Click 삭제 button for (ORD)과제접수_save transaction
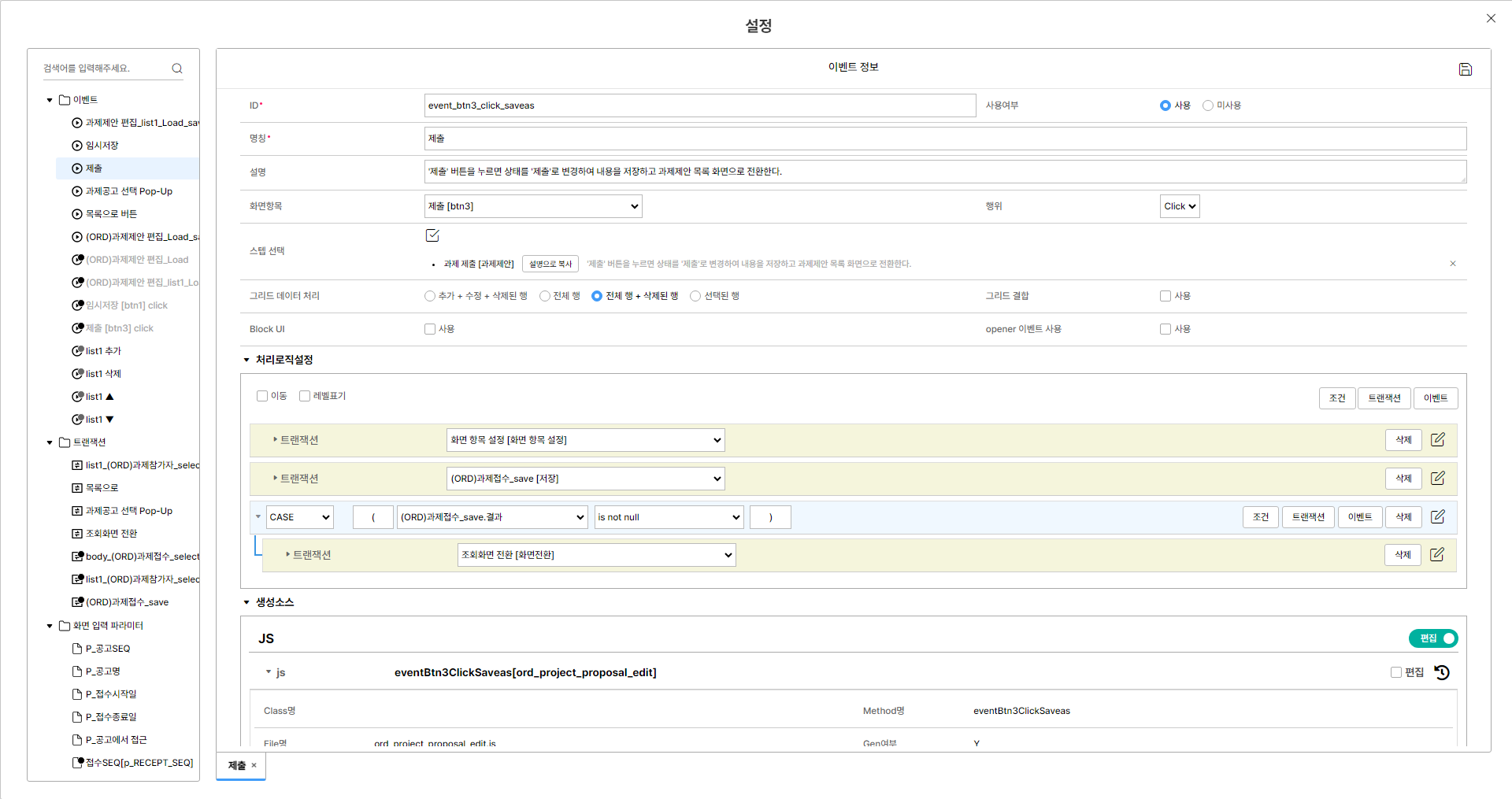The image size is (1512, 799). tap(1403, 478)
